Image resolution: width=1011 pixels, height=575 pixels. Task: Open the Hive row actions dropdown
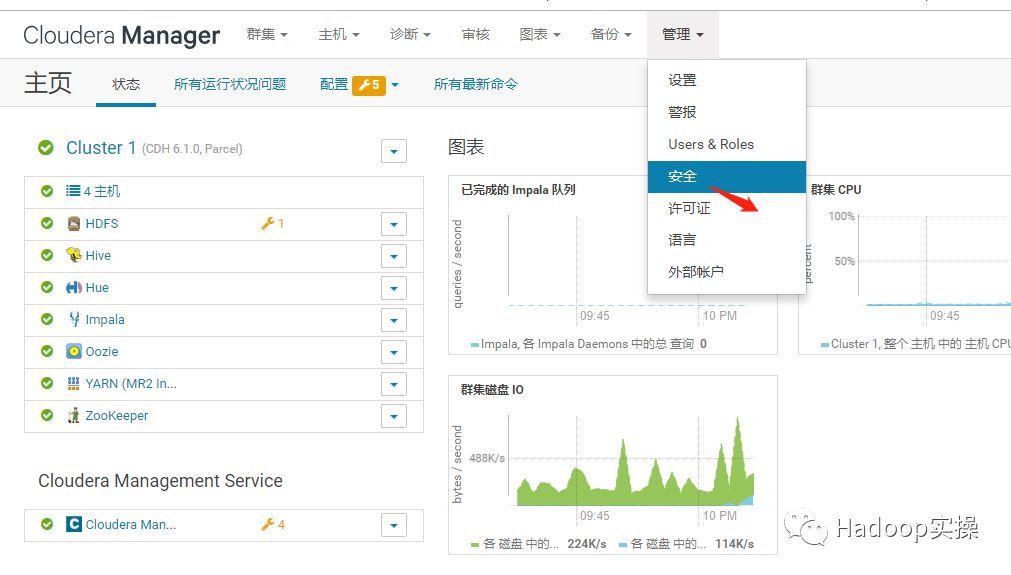point(394,256)
